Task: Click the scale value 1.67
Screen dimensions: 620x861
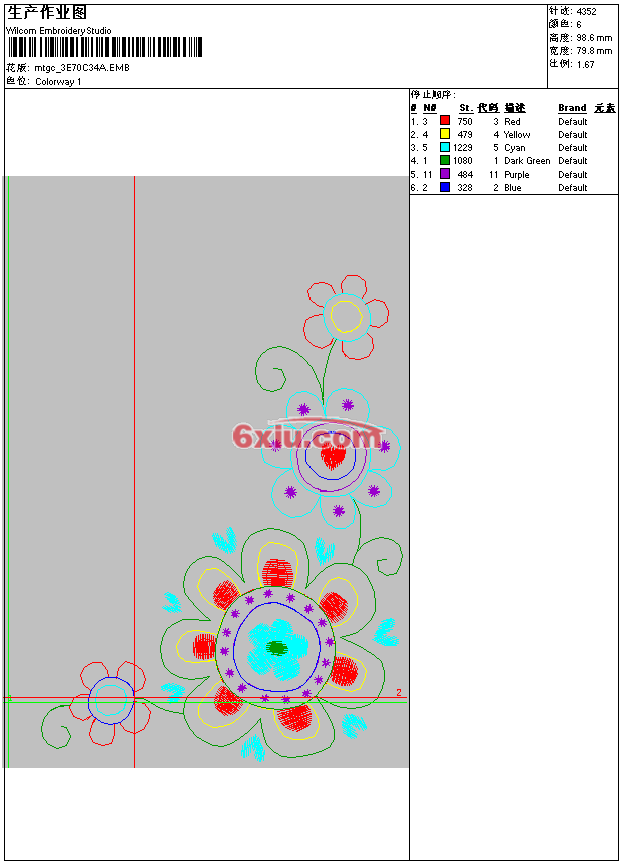Action: (585, 64)
